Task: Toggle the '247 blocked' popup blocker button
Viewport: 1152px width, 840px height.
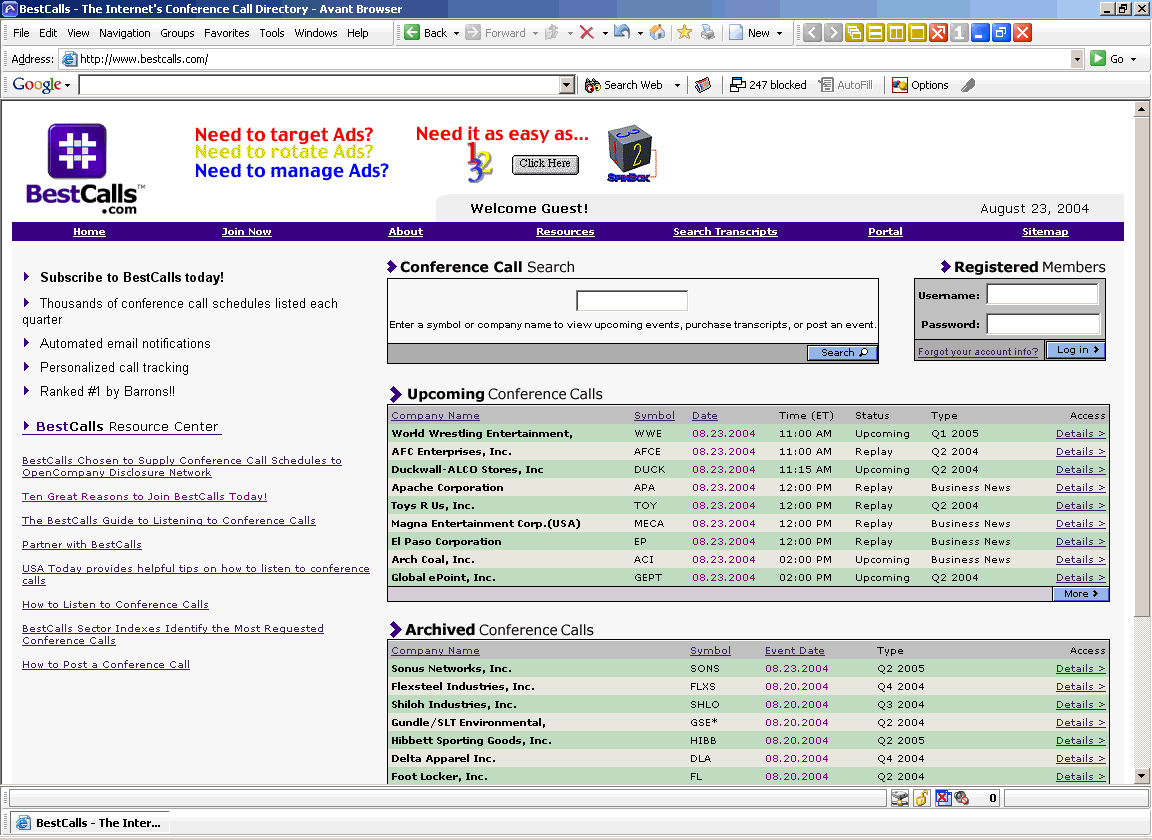Action: [x=768, y=85]
